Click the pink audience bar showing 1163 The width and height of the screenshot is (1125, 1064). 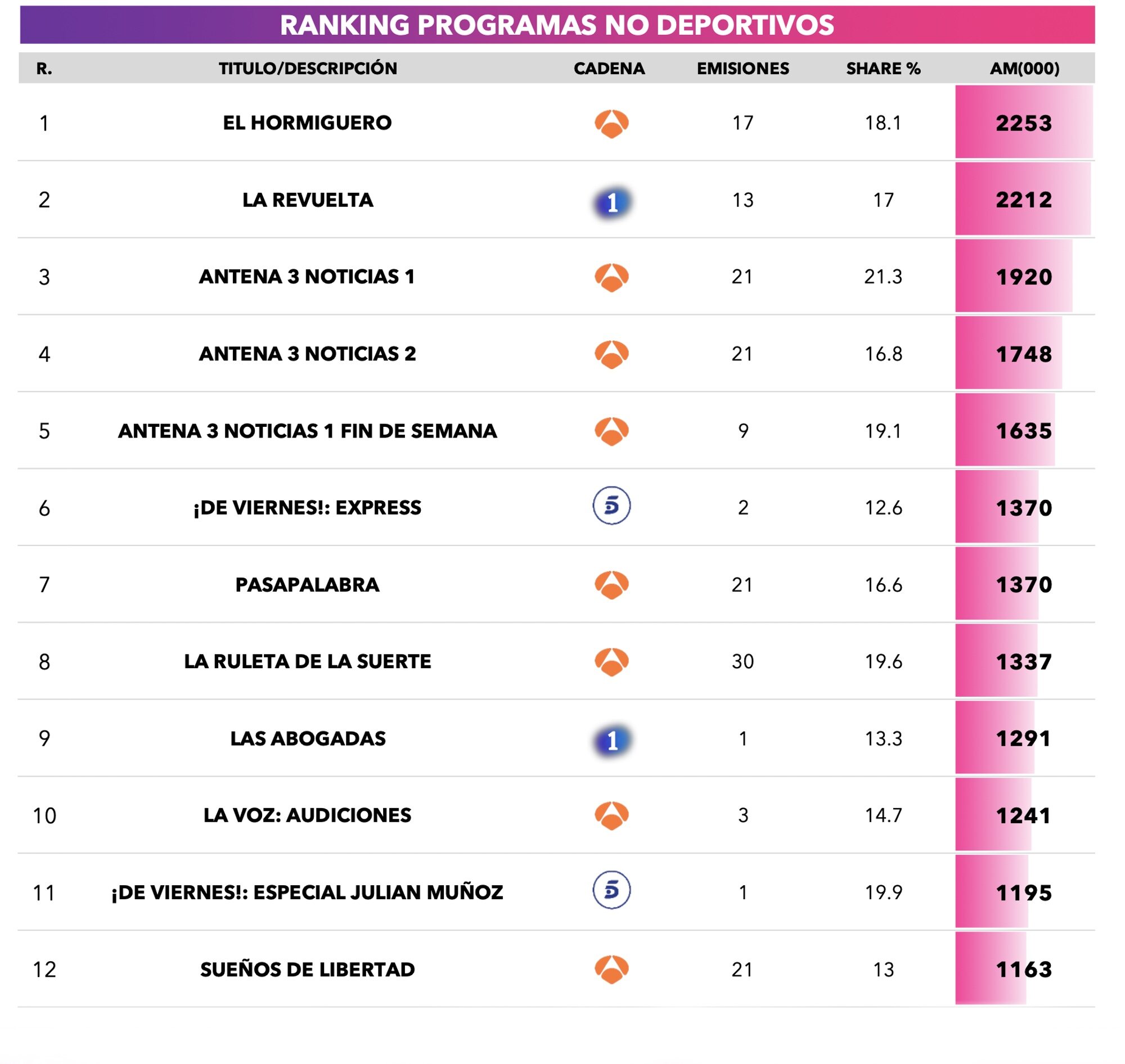coord(991,970)
